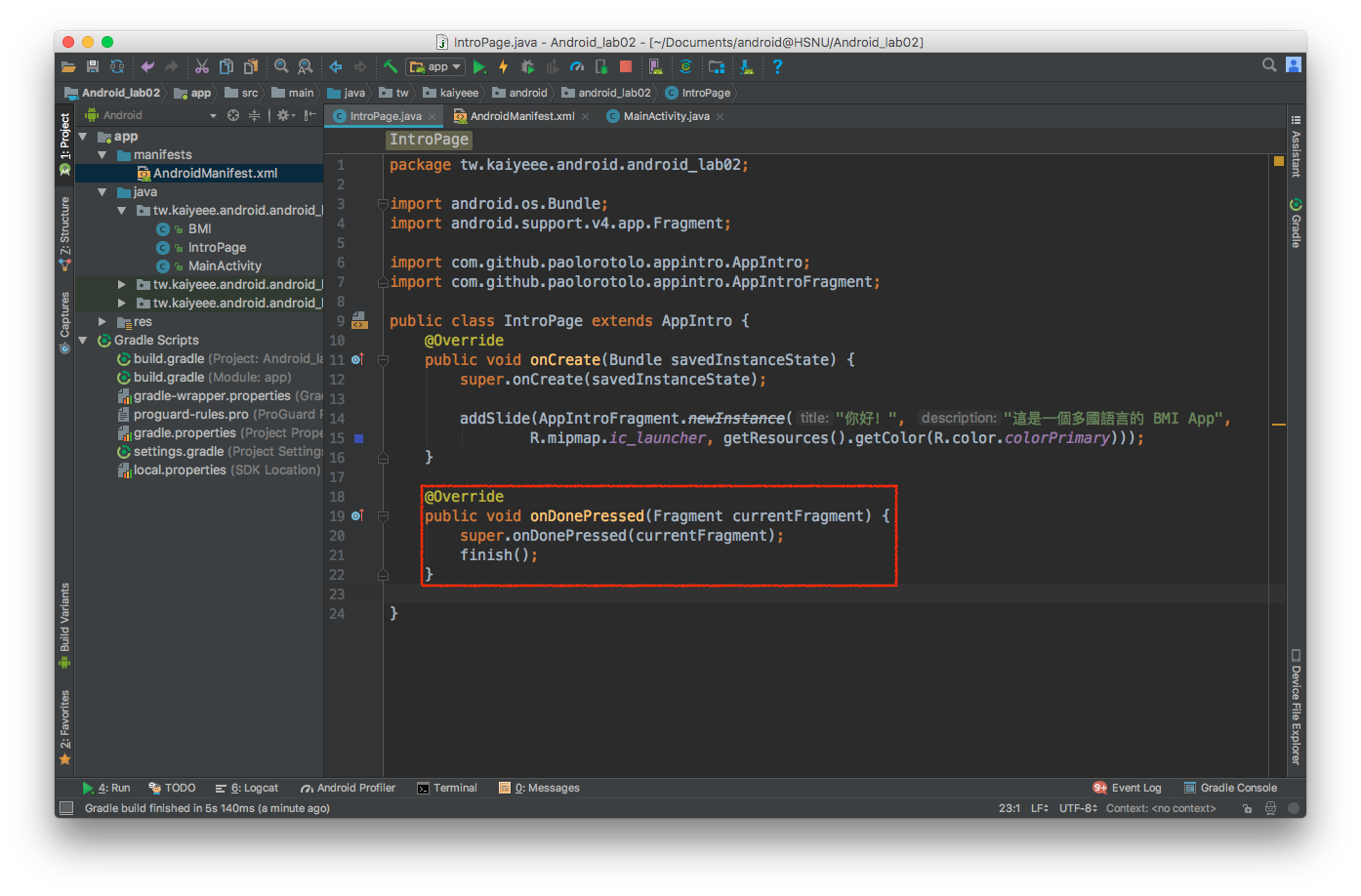1361x896 pixels.
Task: Hide the Project panel with the hide icon
Action: [310, 115]
